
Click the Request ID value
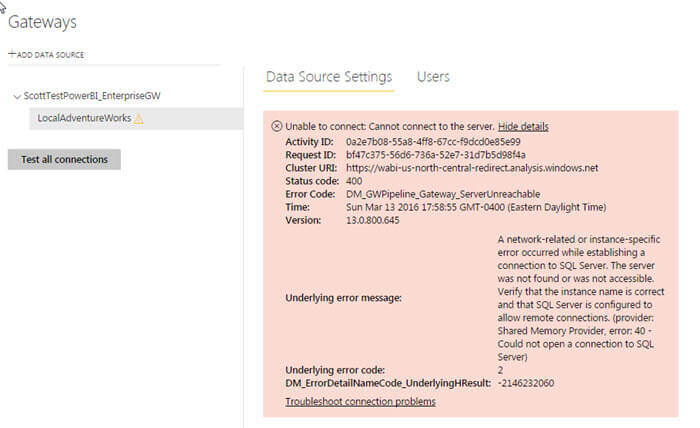435,155
